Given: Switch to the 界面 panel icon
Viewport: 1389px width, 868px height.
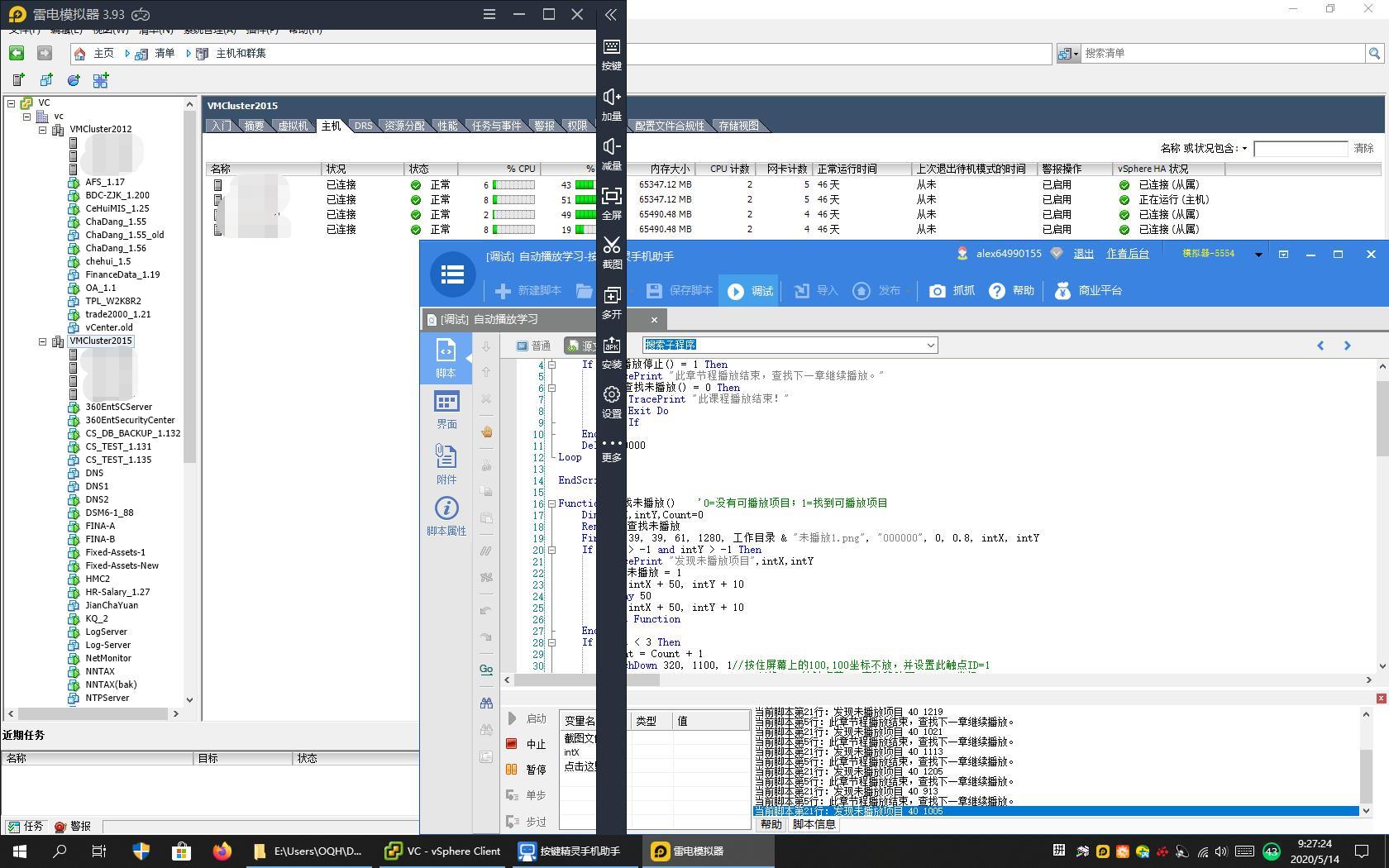Looking at the screenshot, I should click(446, 410).
